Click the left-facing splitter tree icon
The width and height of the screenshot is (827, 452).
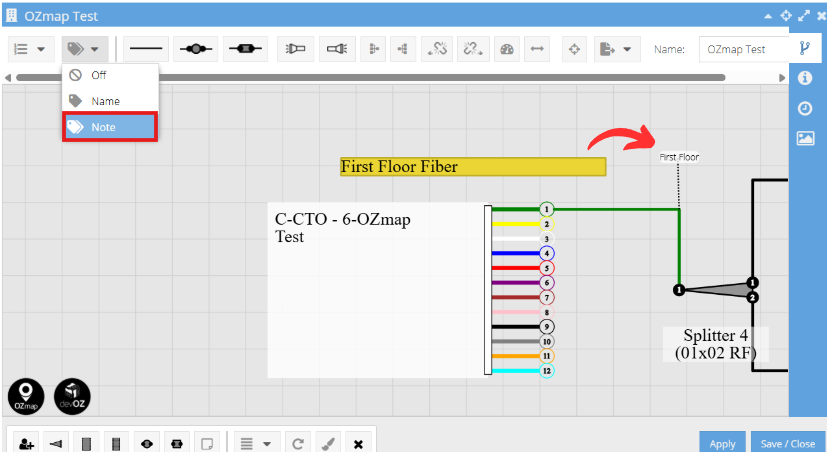[374, 49]
